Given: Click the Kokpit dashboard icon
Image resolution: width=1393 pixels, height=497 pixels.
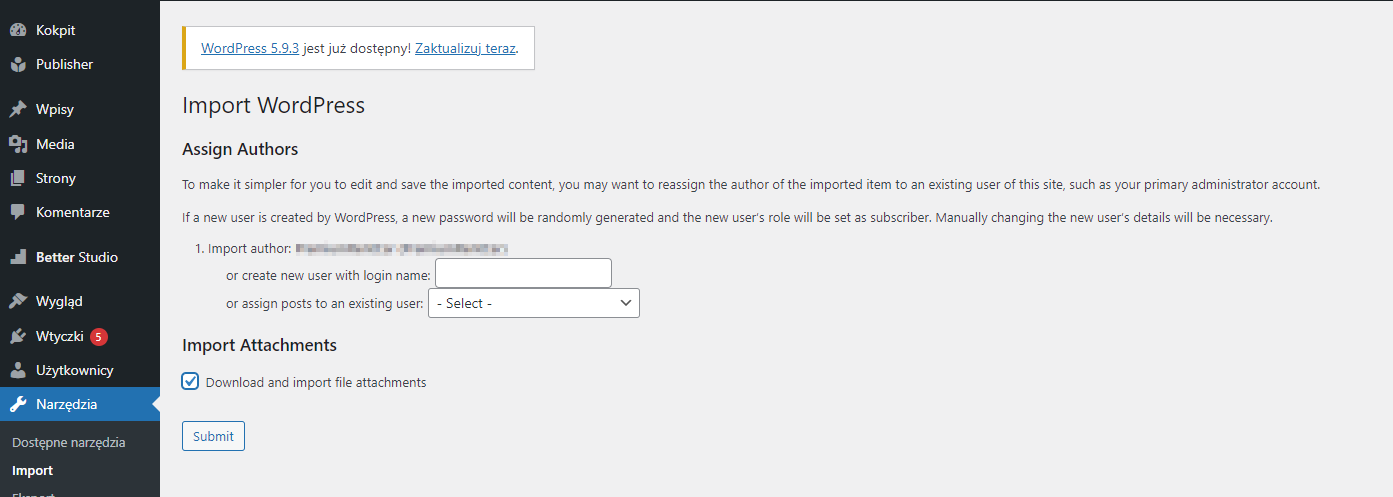Looking at the screenshot, I should [18, 31].
